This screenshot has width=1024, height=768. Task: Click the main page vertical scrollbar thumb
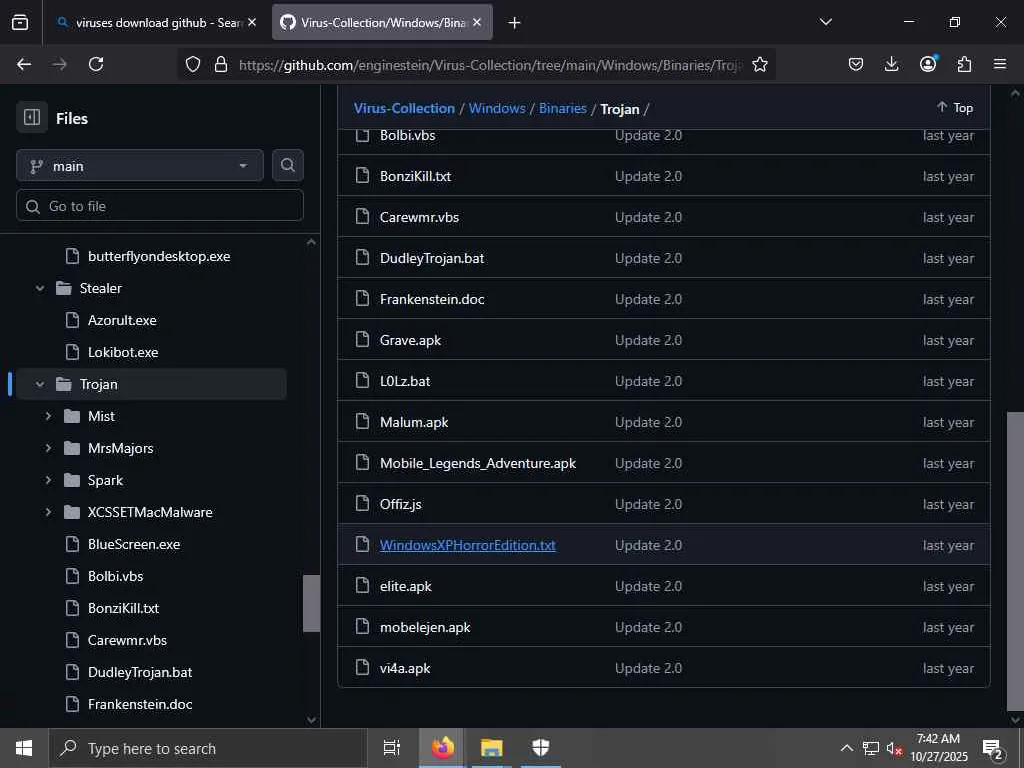(1015, 561)
